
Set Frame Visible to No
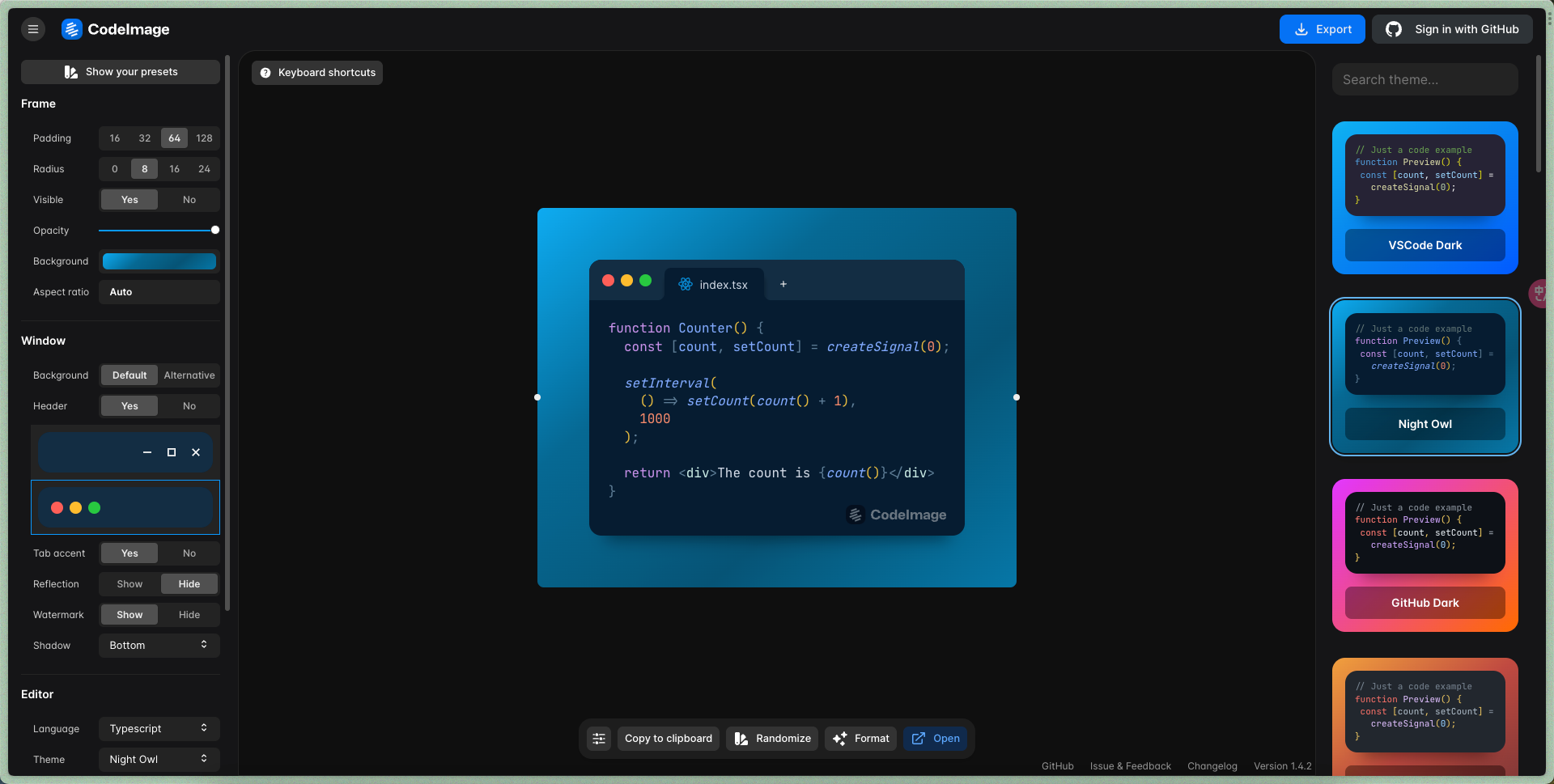coord(189,200)
